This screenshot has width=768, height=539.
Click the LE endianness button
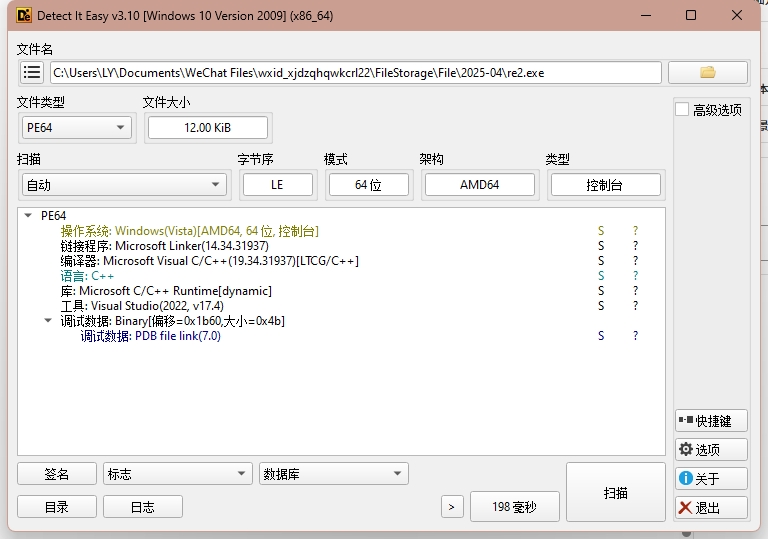pos(278,185)
